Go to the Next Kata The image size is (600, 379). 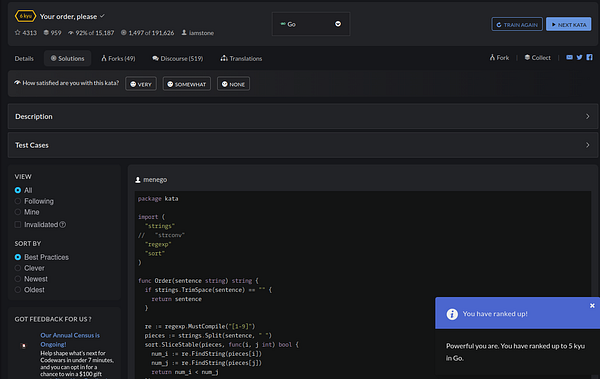569,25
